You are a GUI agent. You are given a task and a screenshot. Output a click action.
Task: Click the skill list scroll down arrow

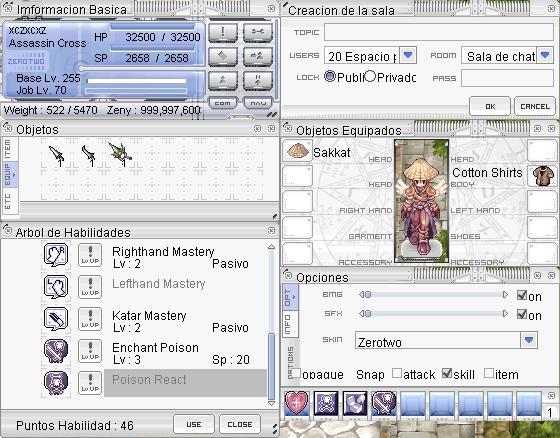click(271, 403)
